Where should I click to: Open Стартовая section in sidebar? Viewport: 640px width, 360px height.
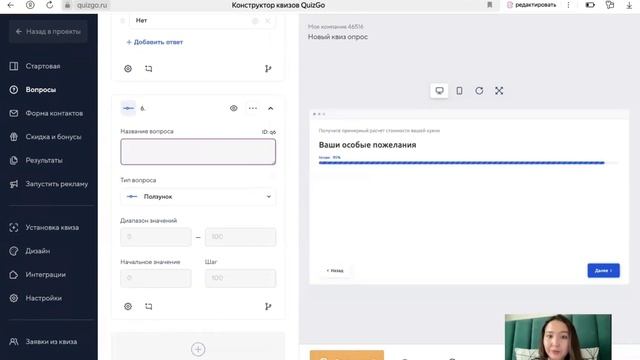point(42,66)
